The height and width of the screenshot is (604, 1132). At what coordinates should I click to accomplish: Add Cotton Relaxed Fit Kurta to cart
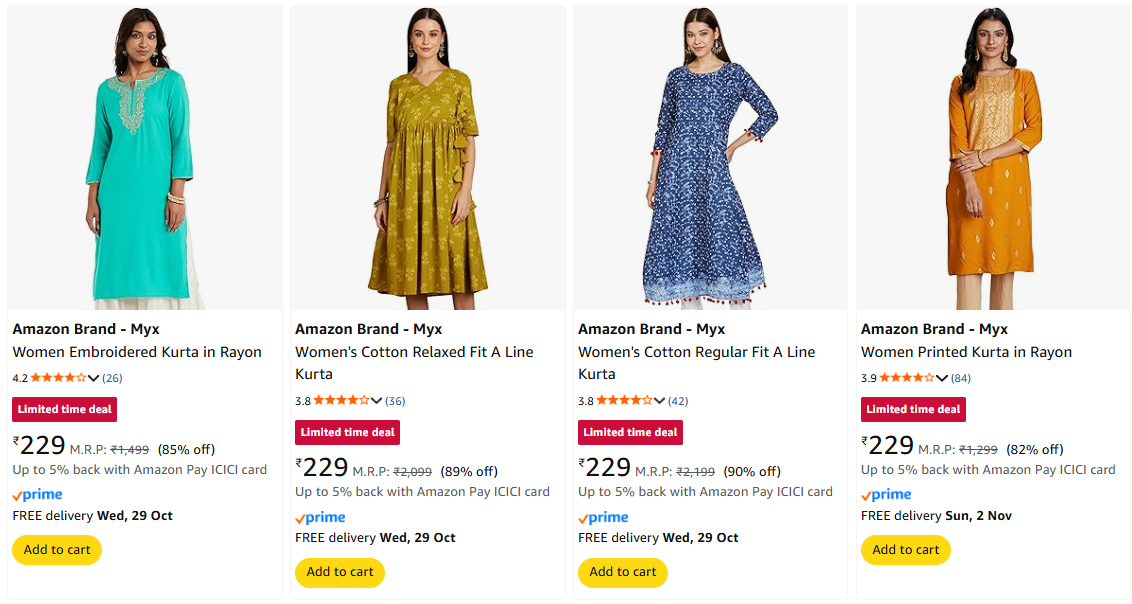coord(340,573)
